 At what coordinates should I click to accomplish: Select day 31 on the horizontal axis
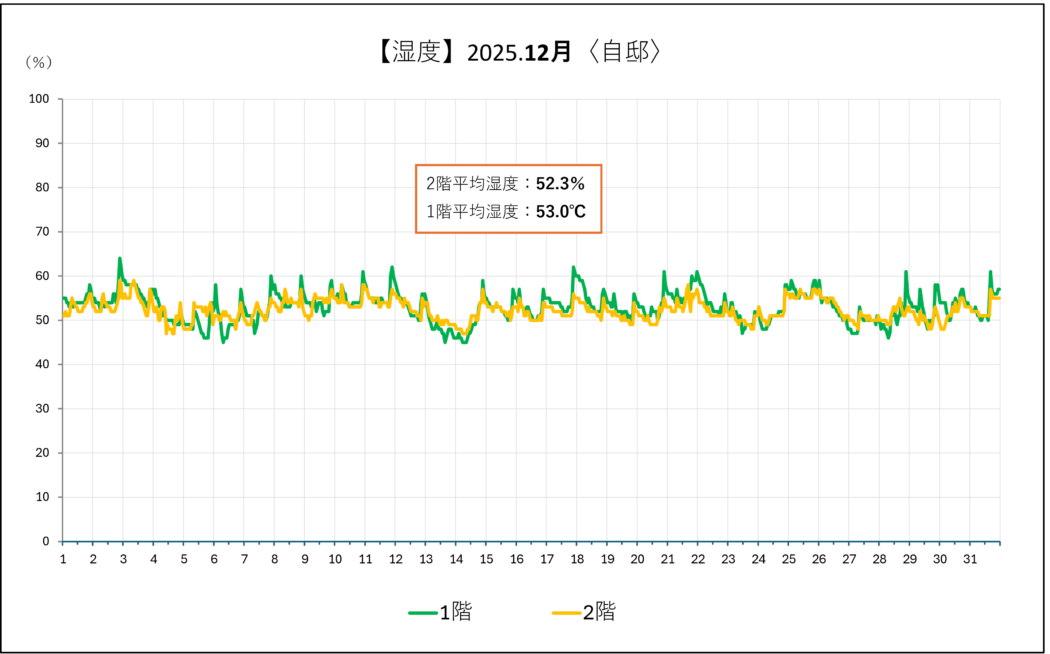coord(970,559)
